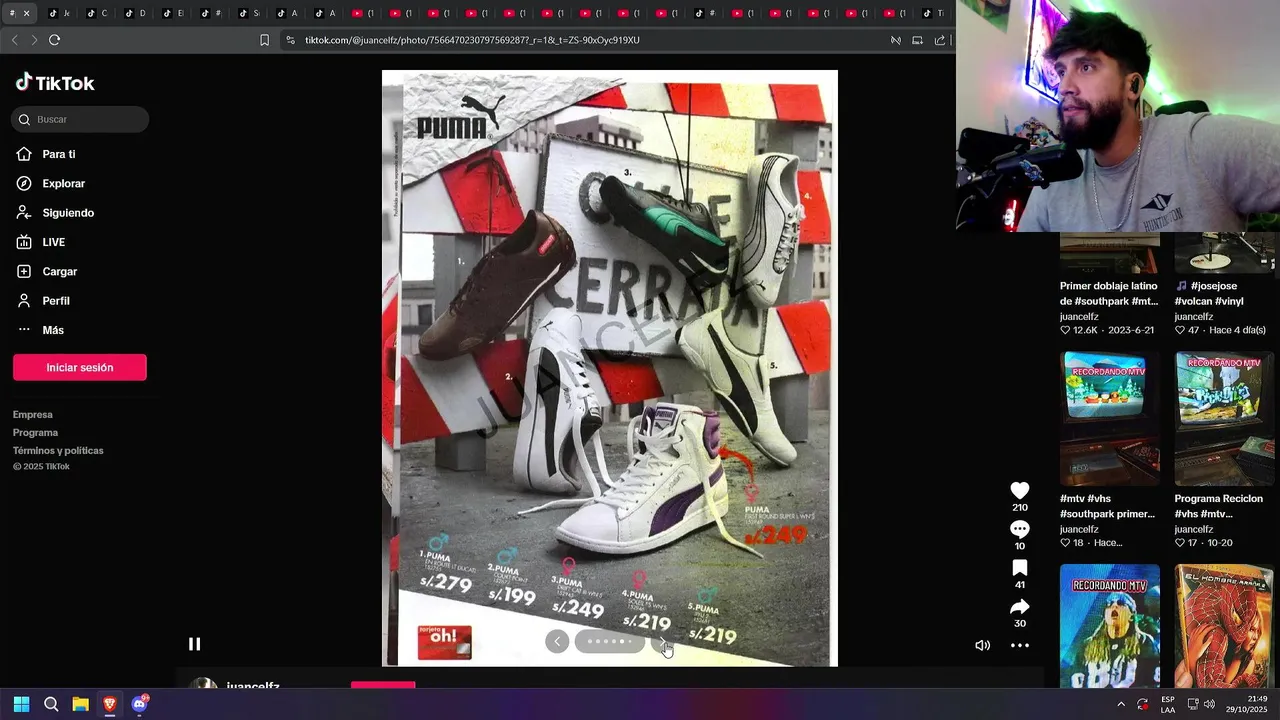Open the Empresa footer link

pyautogui.click(x=33, y=414)
